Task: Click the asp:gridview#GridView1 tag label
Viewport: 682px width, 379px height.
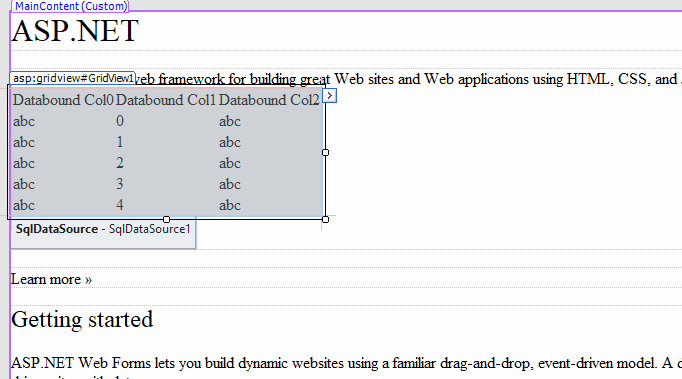Action: coord(73,78)
